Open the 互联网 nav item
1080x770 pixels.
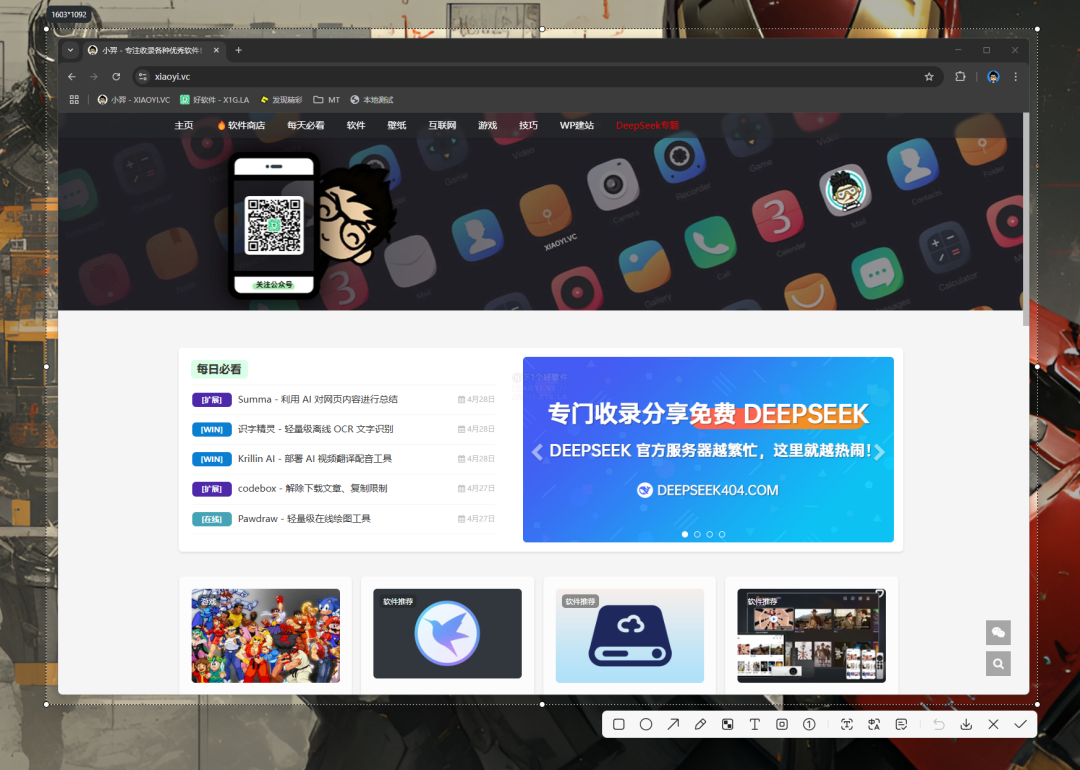442,125
